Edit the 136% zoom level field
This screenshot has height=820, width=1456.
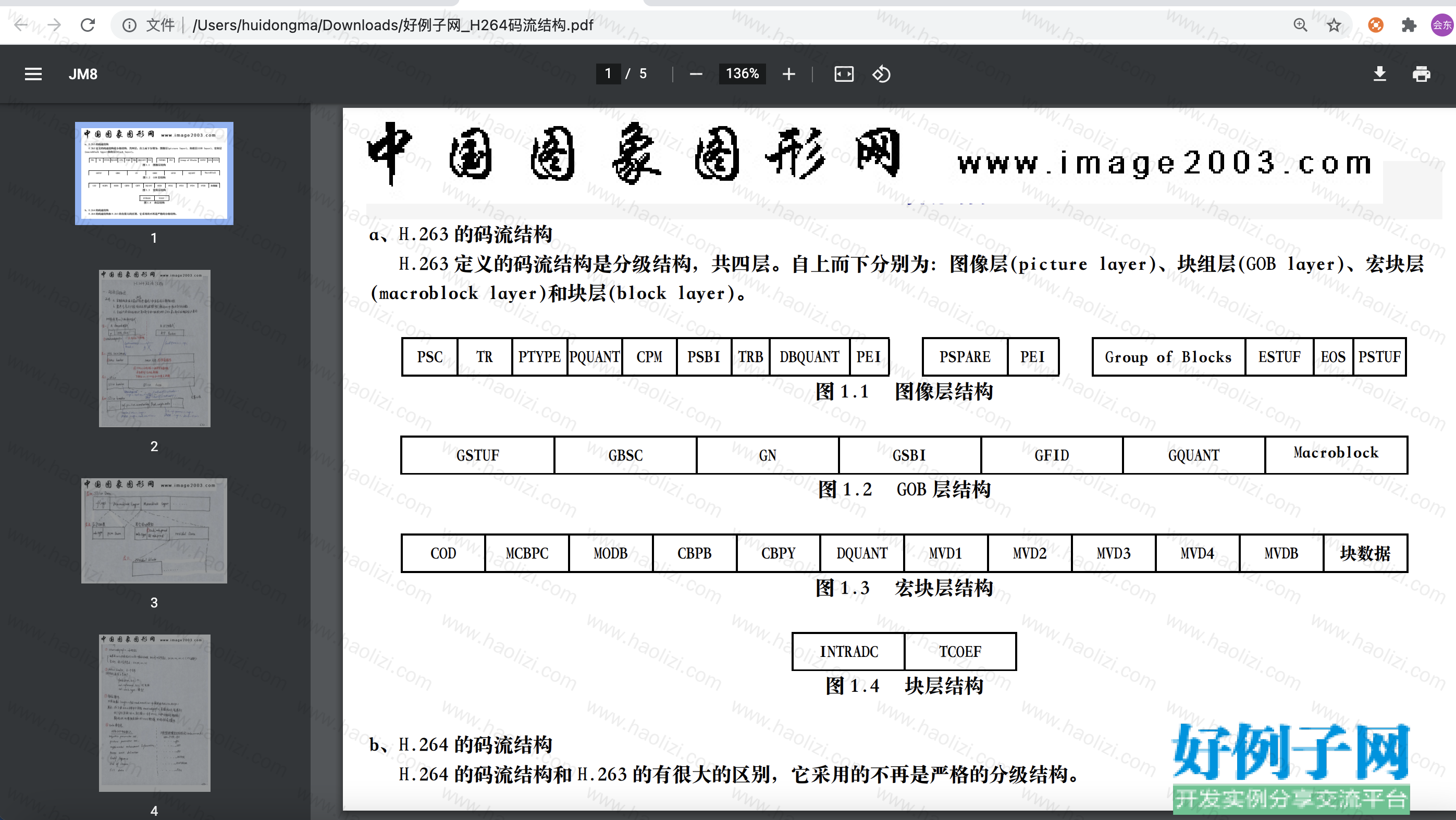(x=742, y=74)
